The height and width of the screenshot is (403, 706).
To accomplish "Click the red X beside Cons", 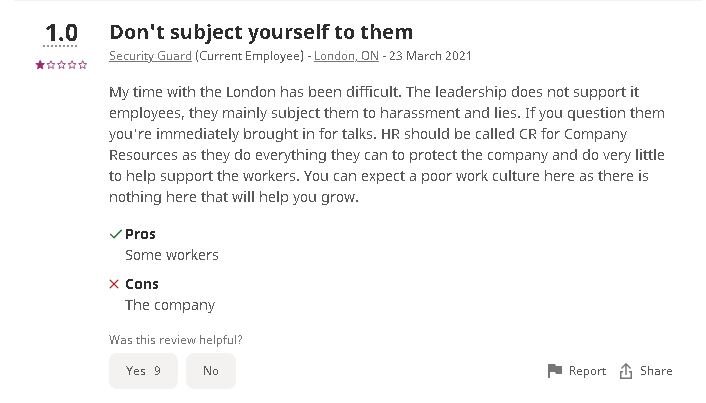I will coord(115,284).
